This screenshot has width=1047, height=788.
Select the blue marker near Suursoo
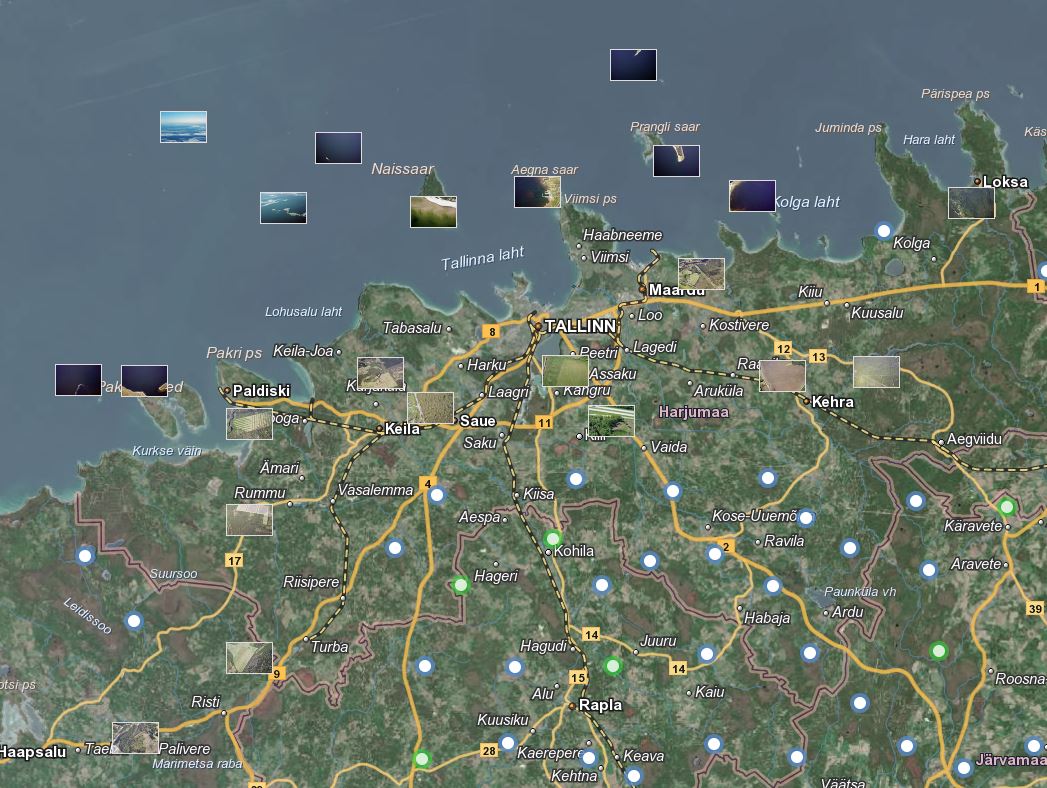85,556
